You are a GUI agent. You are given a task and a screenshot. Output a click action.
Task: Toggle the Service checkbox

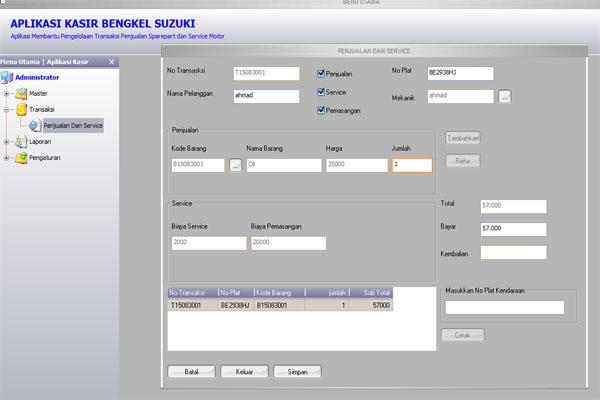pos(321,92)
